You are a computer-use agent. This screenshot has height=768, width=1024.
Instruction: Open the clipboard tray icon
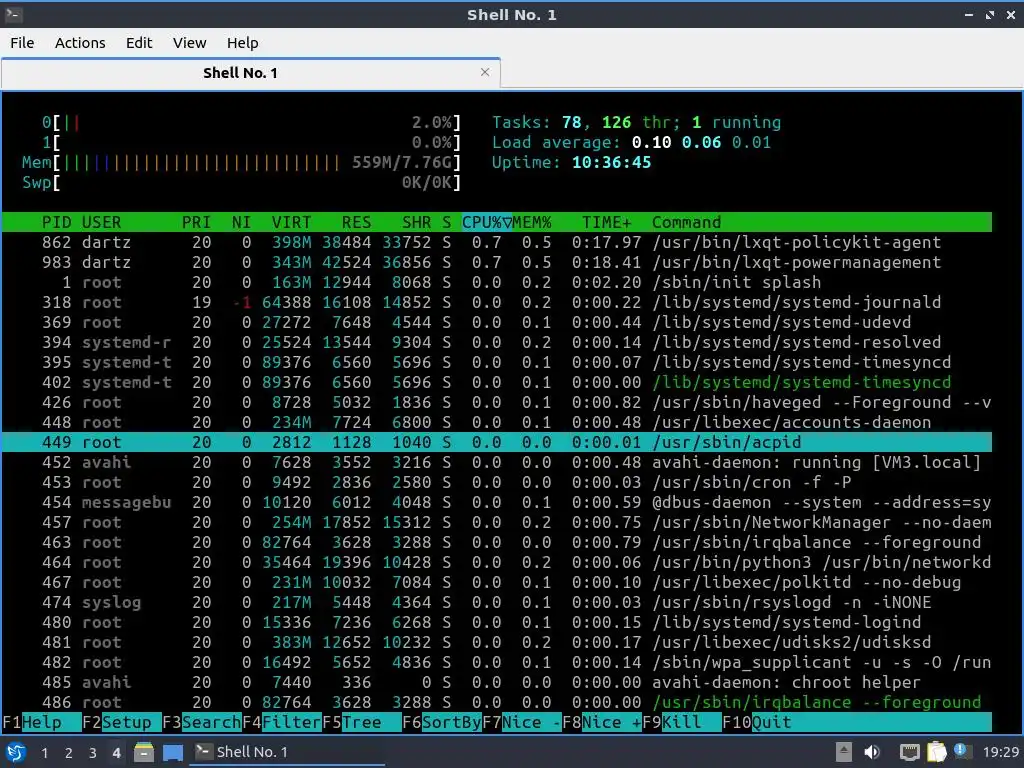click(936, 752)
